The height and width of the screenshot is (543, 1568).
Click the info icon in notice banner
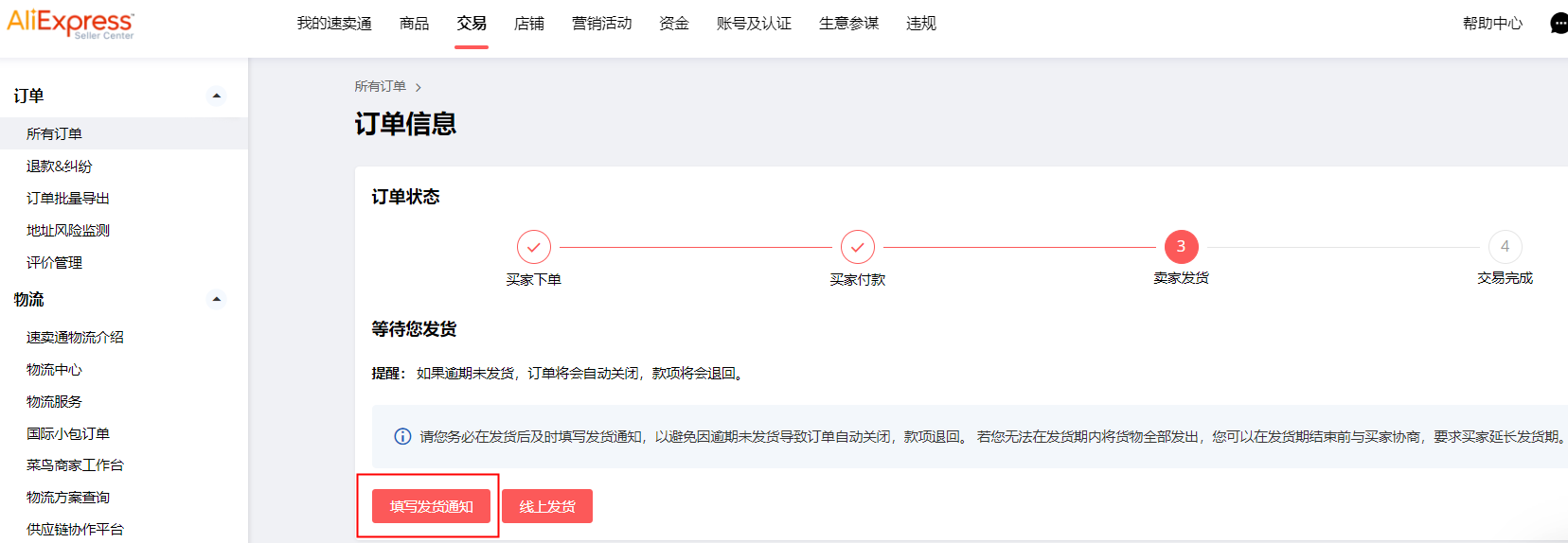(402, 436)
